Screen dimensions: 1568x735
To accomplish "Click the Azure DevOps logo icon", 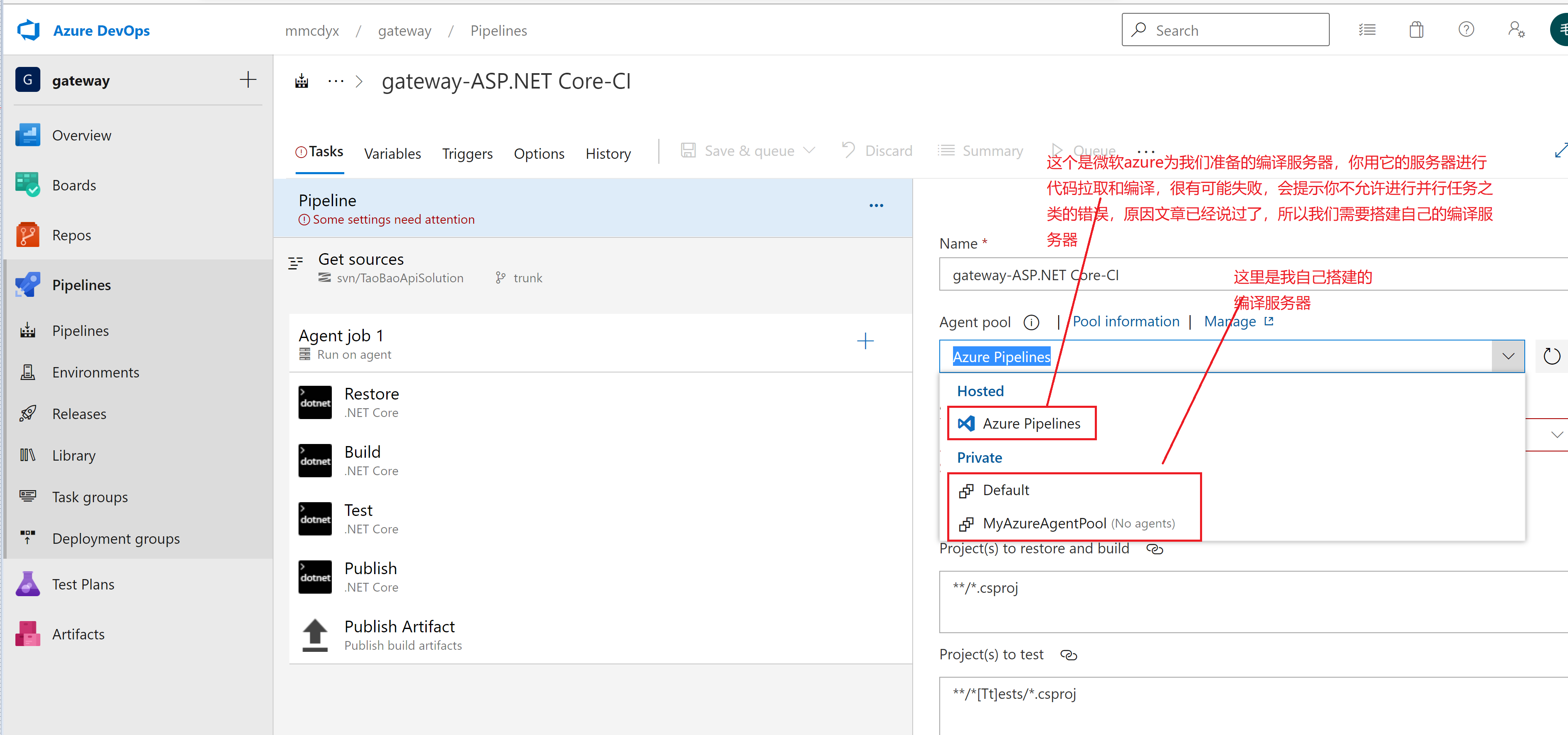I will [x=28, y=30].
